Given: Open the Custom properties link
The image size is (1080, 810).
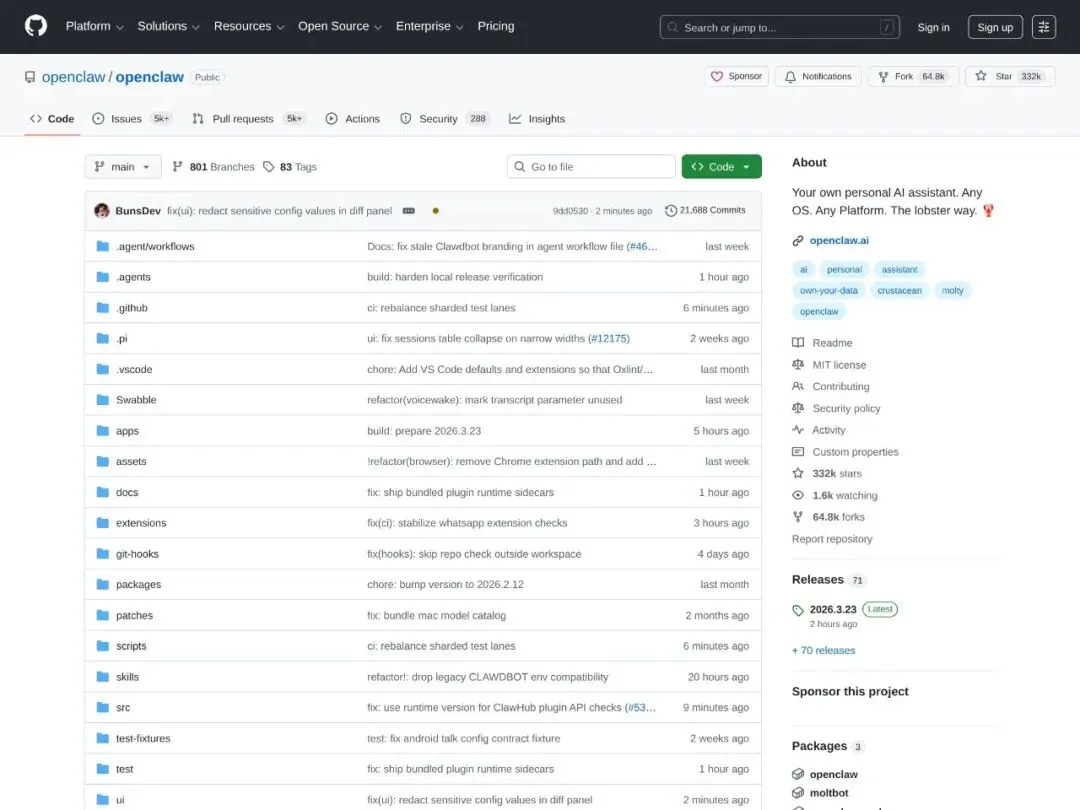Looking at the screenshot, I should click(855, 452).
